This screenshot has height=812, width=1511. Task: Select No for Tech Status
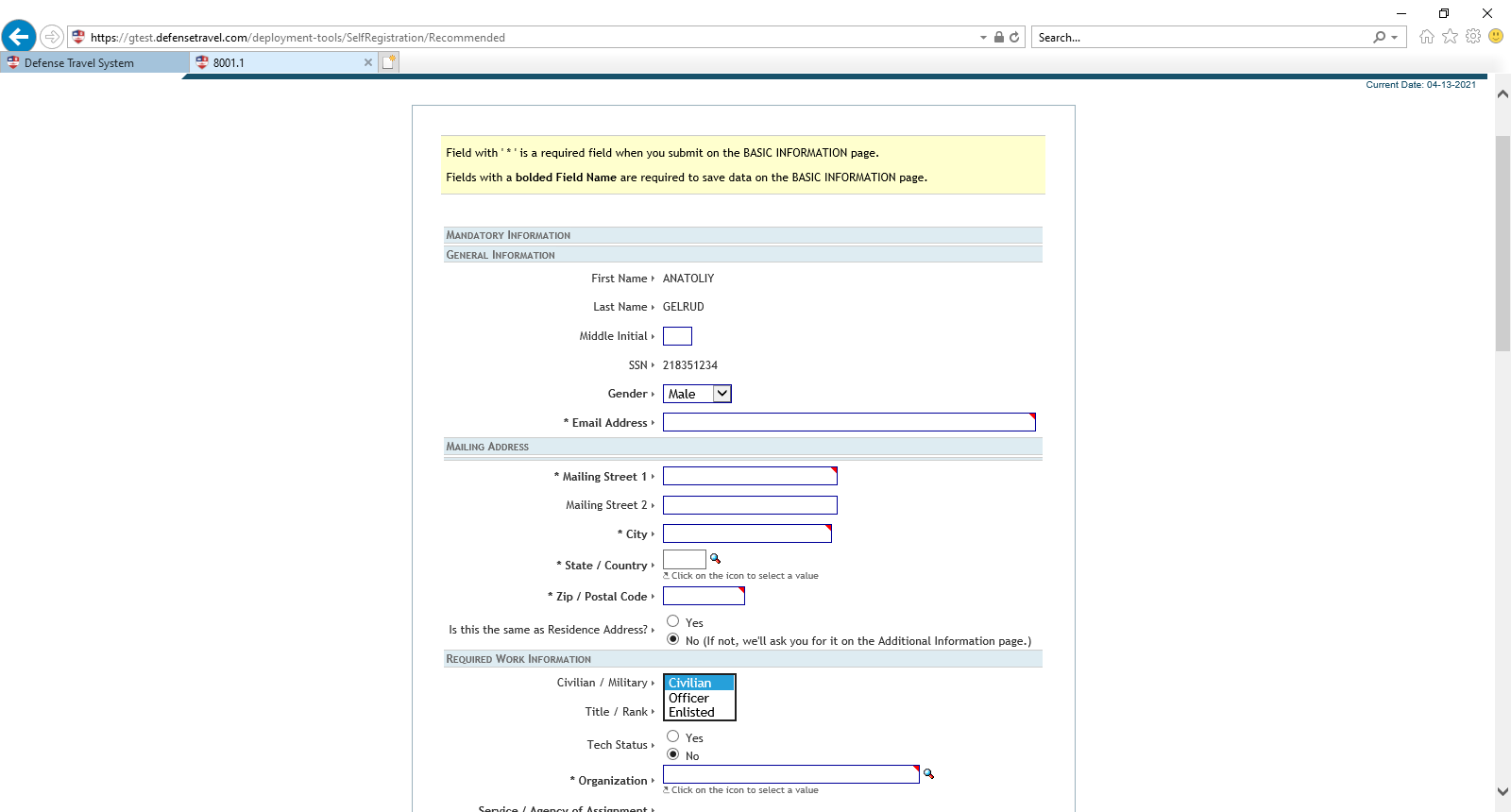pyautogui.click(x=672, y=754)
